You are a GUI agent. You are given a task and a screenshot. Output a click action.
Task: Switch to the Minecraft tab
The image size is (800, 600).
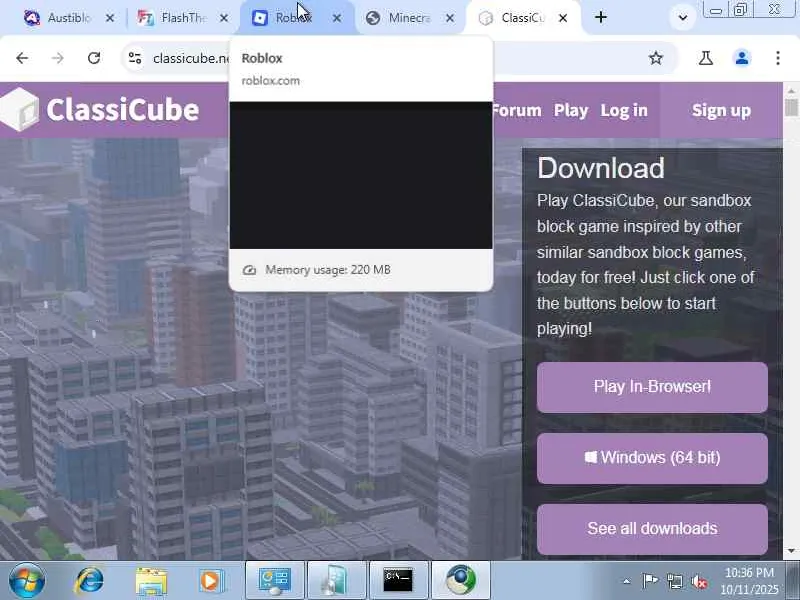[x=409, y=18]
